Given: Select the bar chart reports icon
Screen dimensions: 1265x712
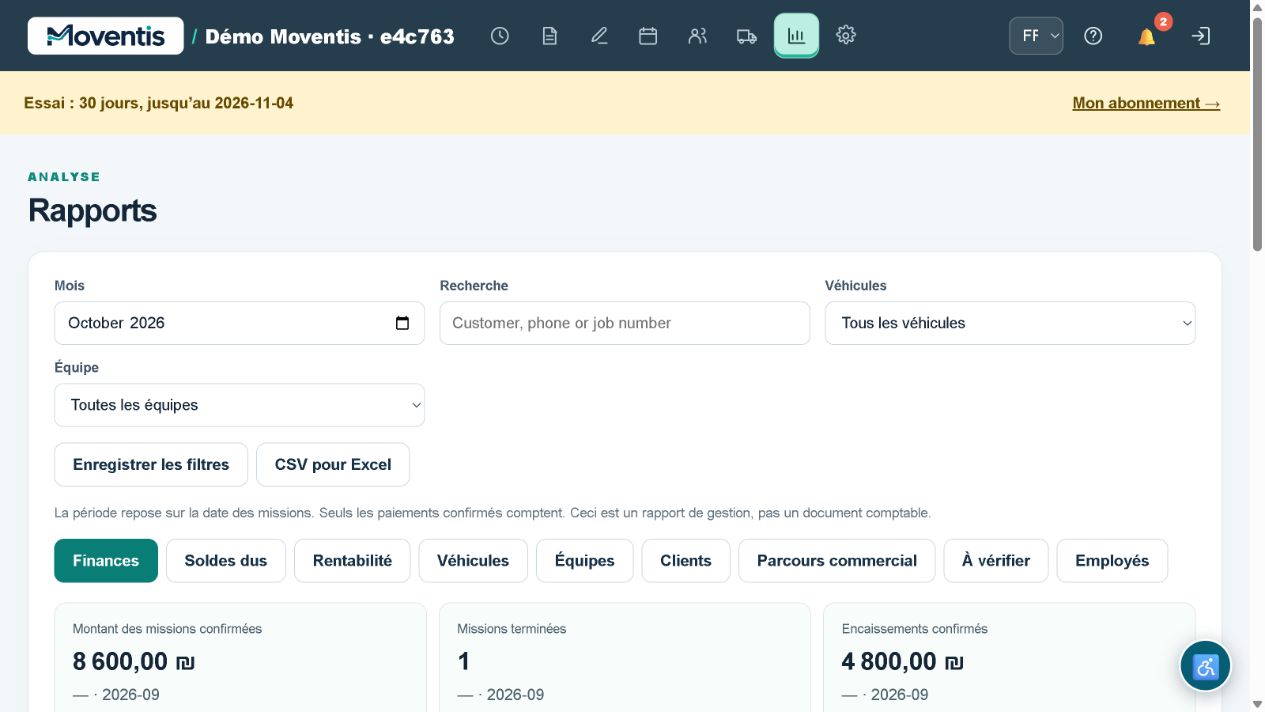Looking at the screenshot, I should (796, 36).
